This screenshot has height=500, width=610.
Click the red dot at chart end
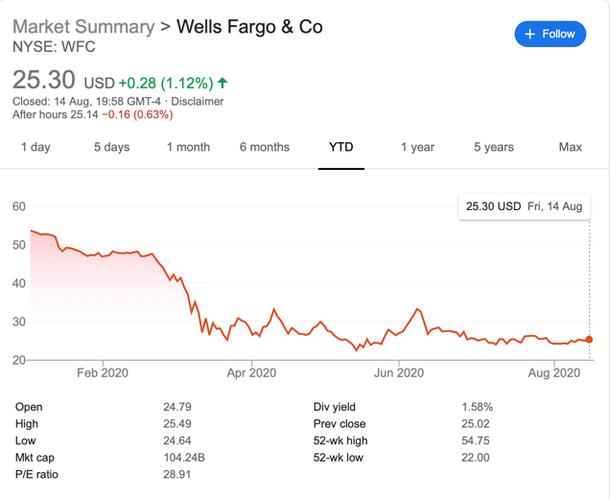[x=589, y=339]
